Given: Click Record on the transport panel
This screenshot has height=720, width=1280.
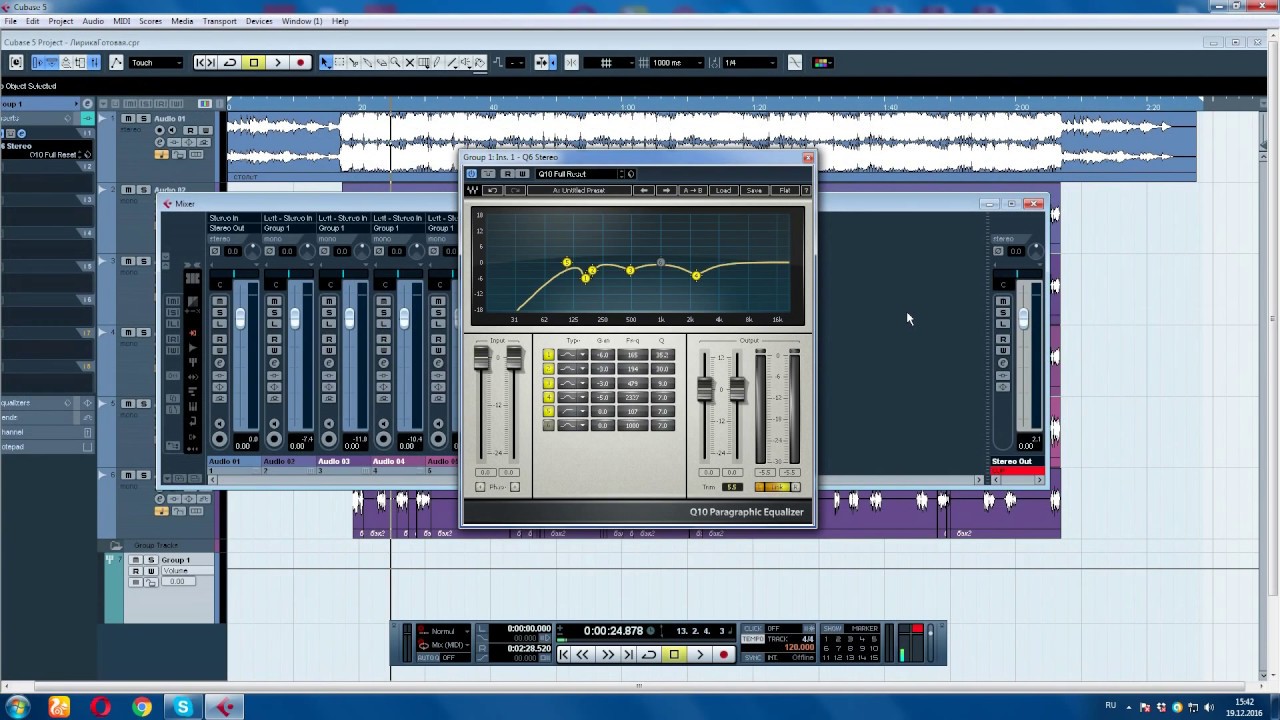Looking at the screenshot, I should (x=724, y=654).
